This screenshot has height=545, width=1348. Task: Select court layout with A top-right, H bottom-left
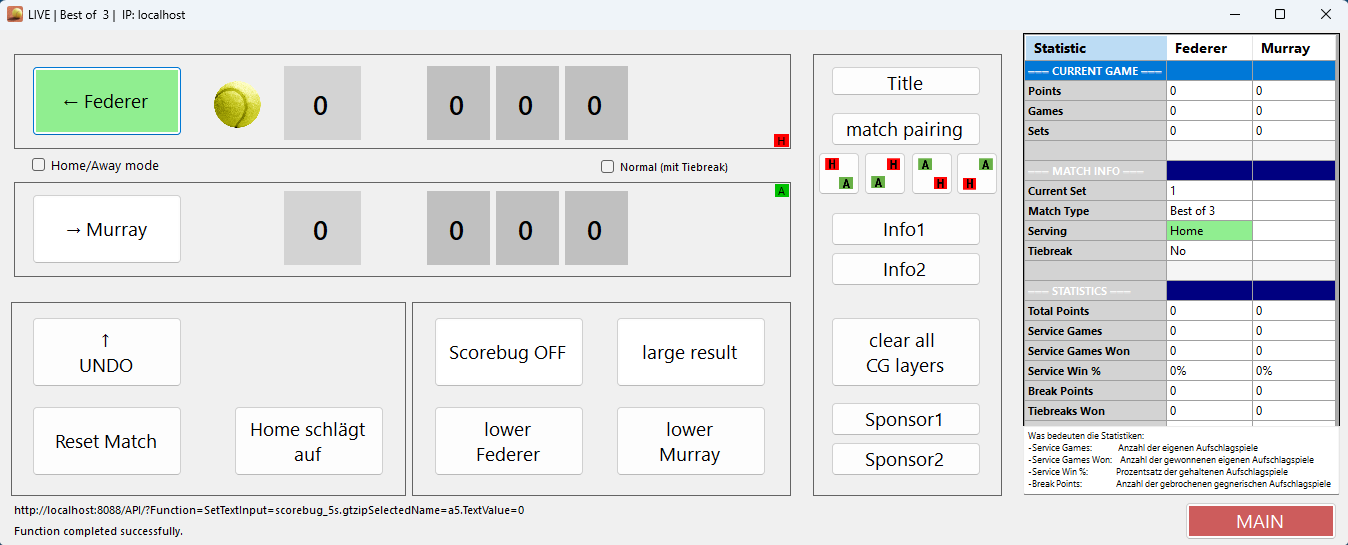point(977,173)
